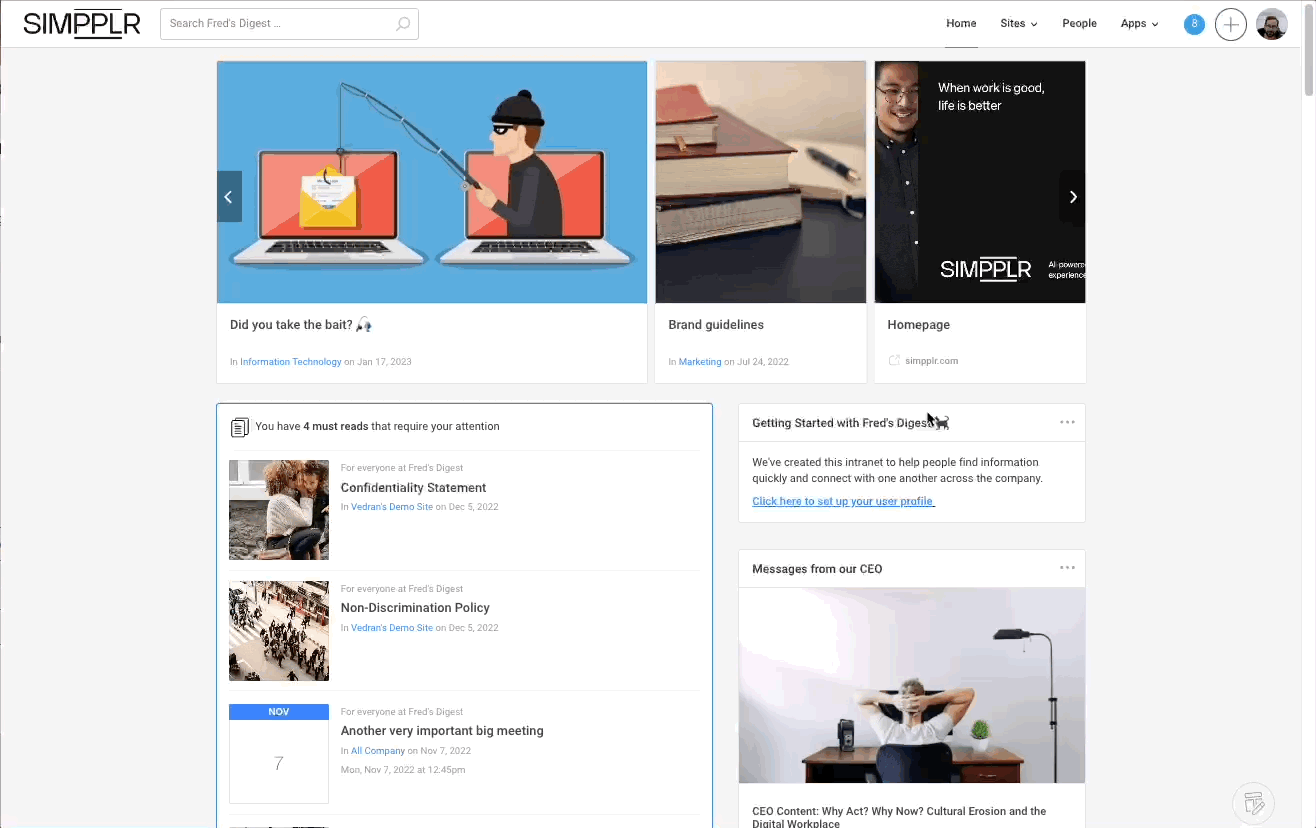Open the Confidentiality Statement must read

[x=413, y=488]
